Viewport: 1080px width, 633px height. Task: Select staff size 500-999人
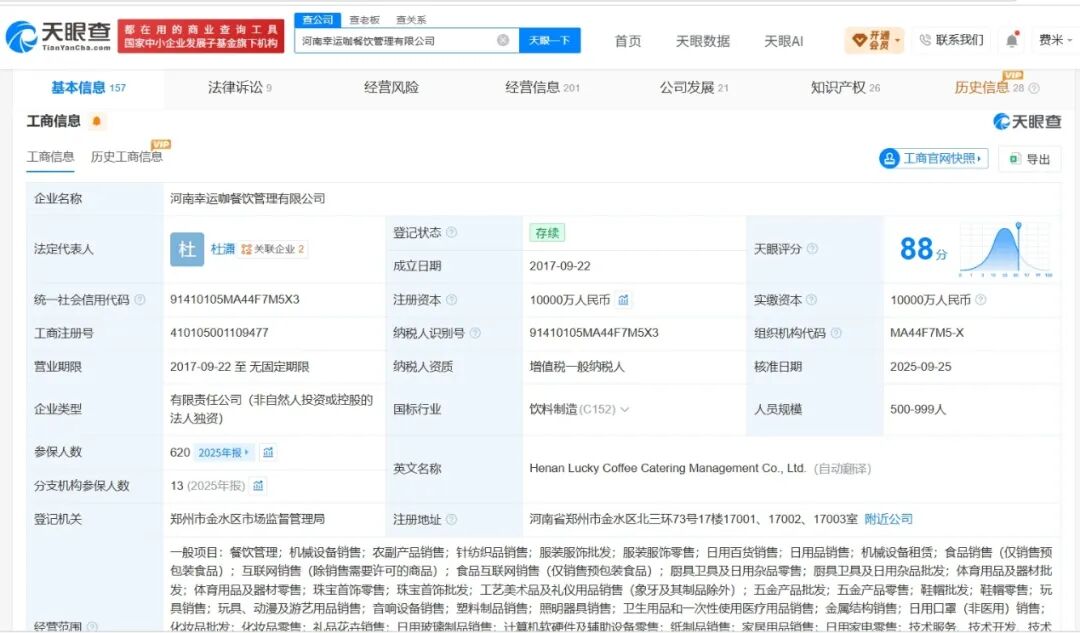click(917, 409)
